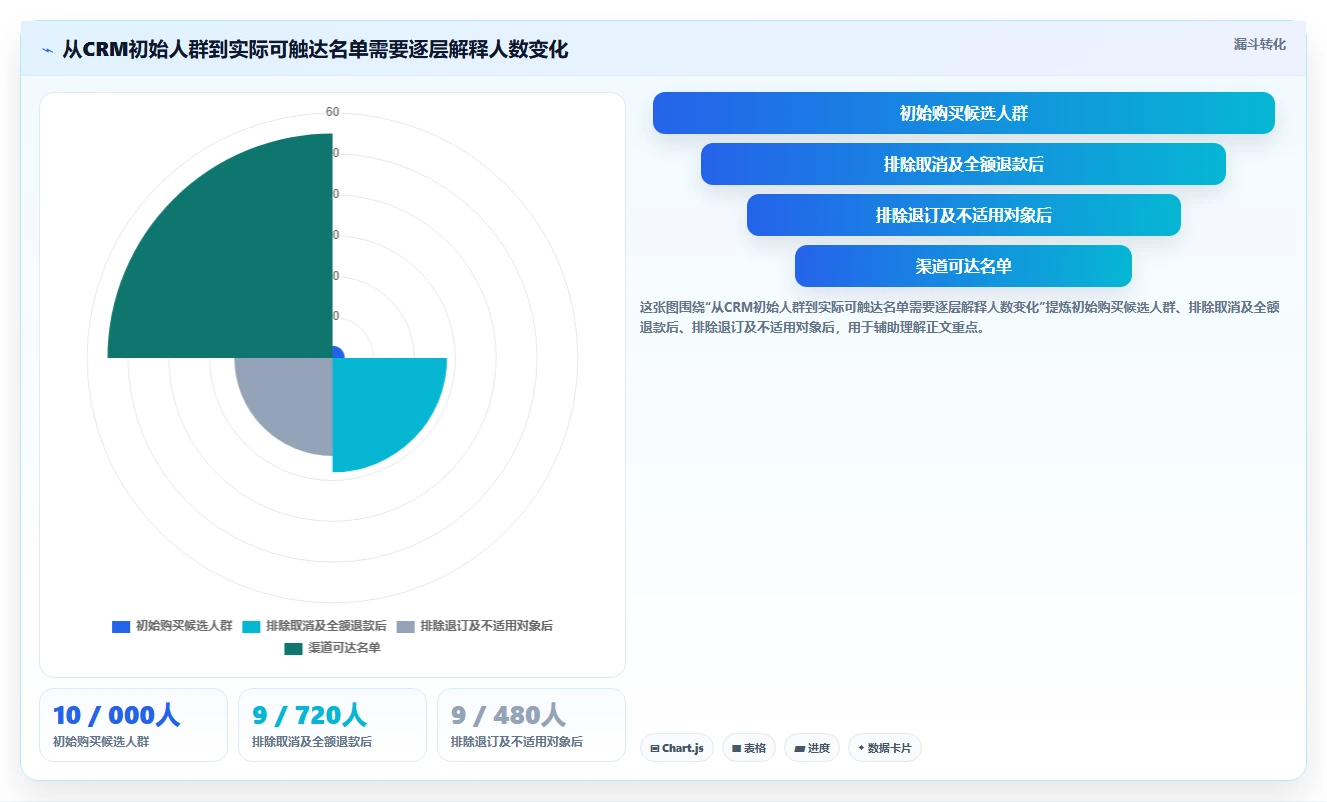Click the 从CRM初始人群 page title
1327x802 pixels.
point(315,49)
